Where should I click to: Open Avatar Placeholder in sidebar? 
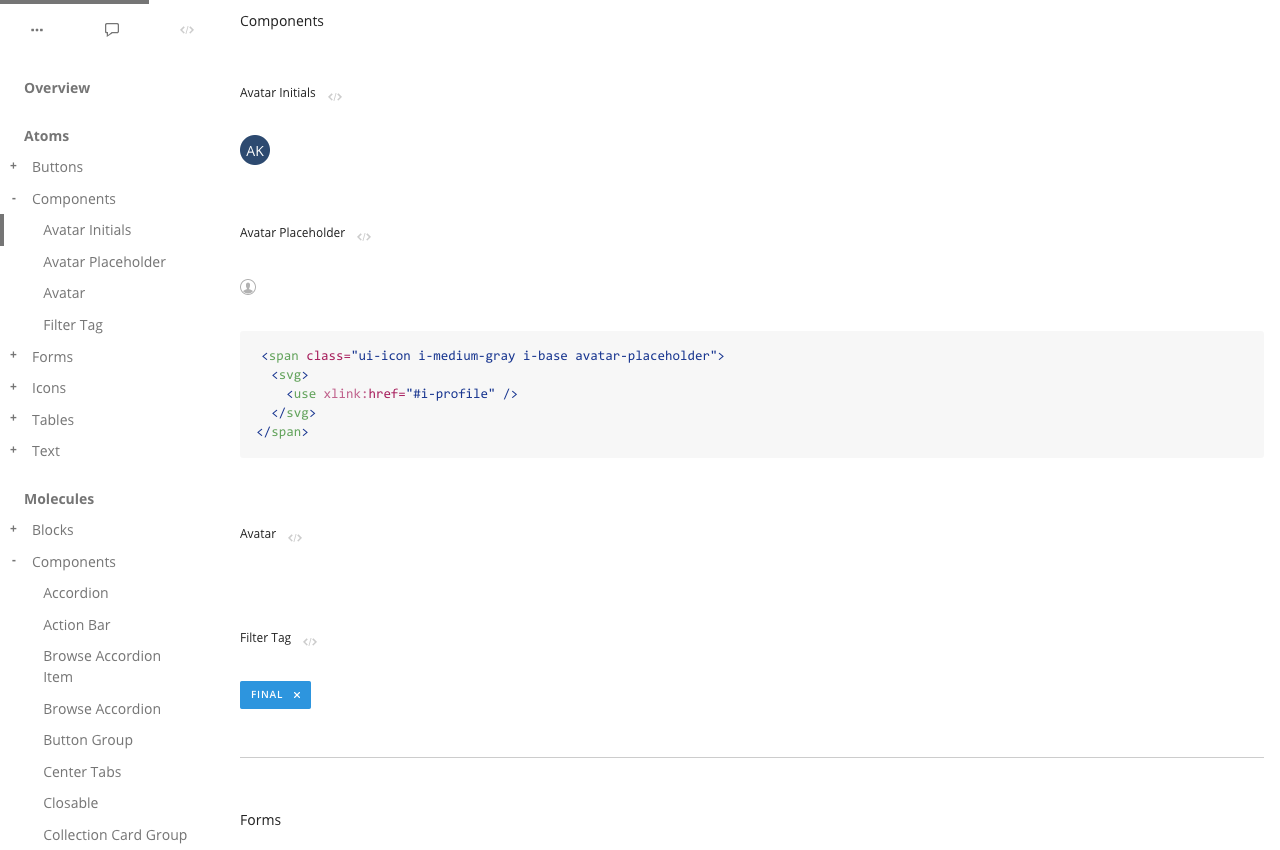[104, 262]
